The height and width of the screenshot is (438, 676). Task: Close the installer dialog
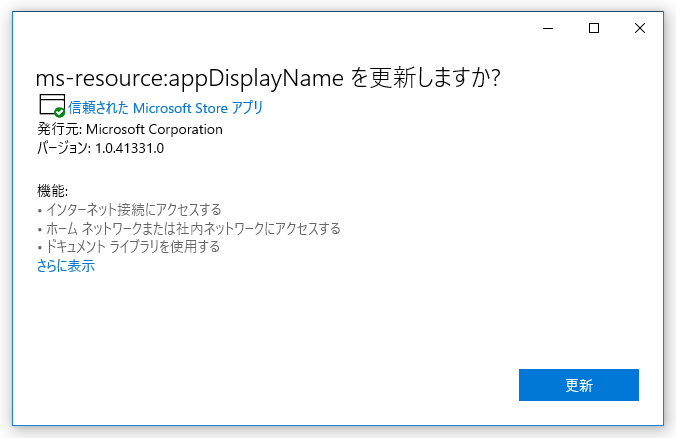(x=640, y=28)
